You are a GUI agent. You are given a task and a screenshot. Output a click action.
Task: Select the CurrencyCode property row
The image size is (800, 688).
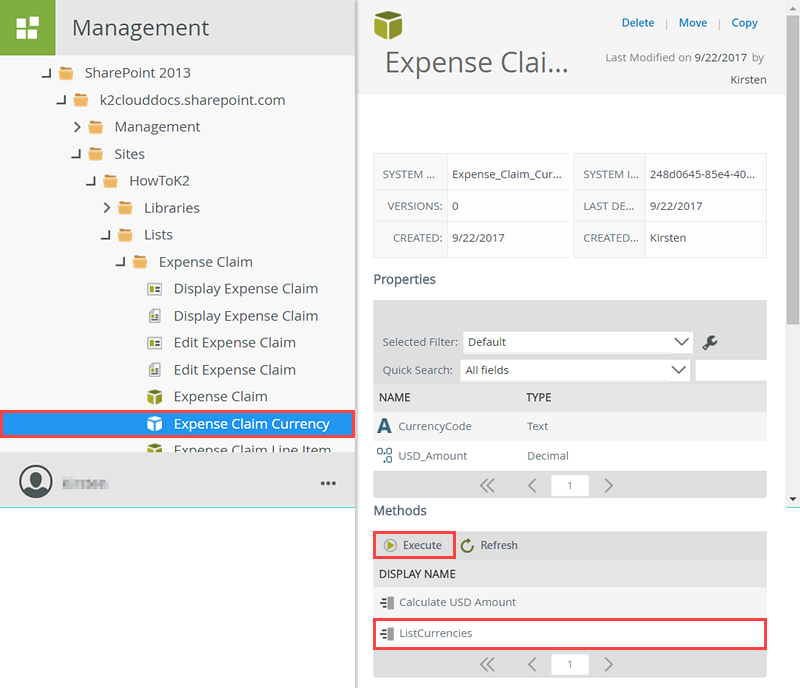[570, 426]
